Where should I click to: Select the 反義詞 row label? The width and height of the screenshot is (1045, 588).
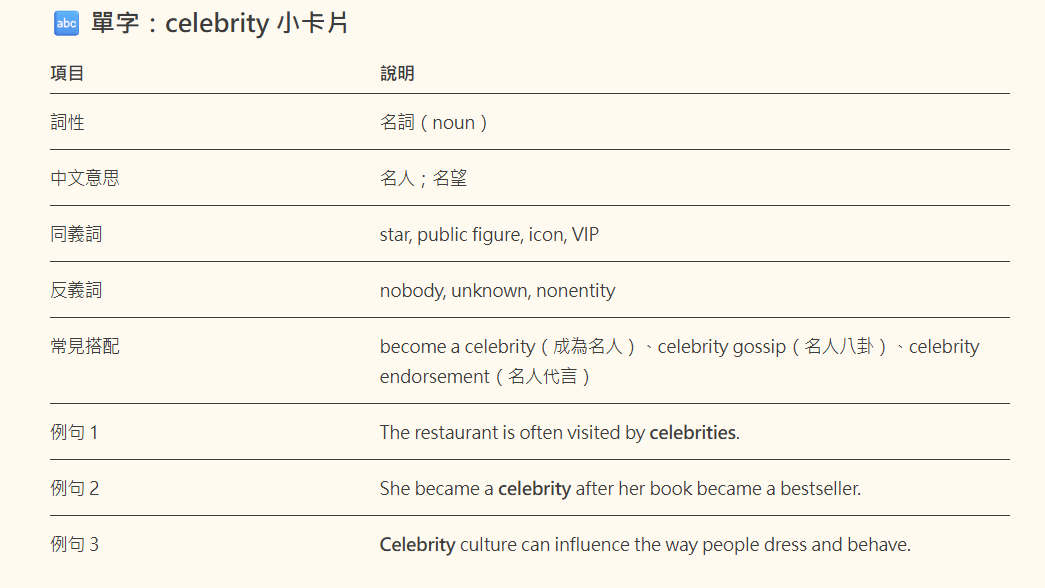coord(76,291)
